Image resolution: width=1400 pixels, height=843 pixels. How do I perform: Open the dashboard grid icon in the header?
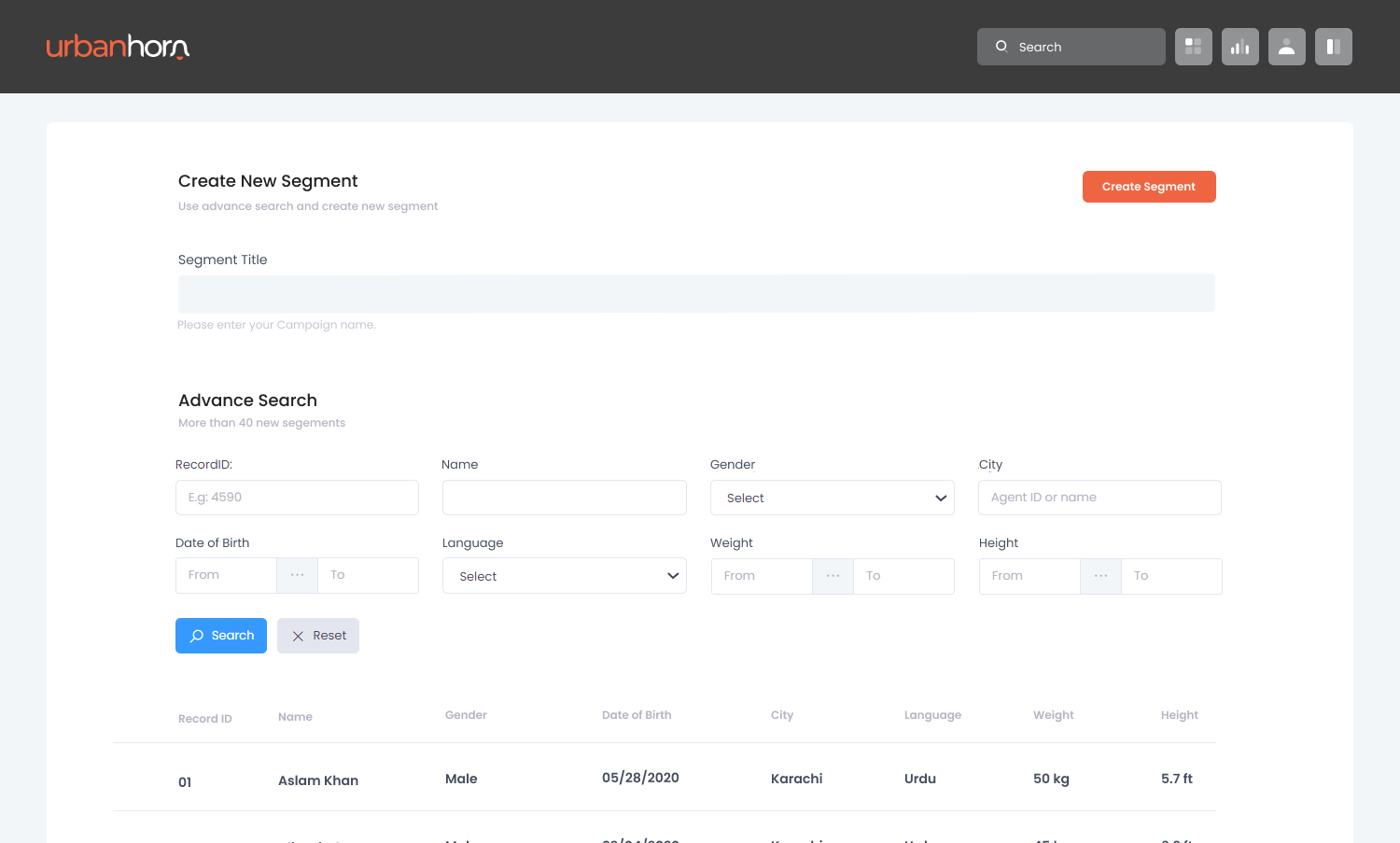coord(1193,46)
